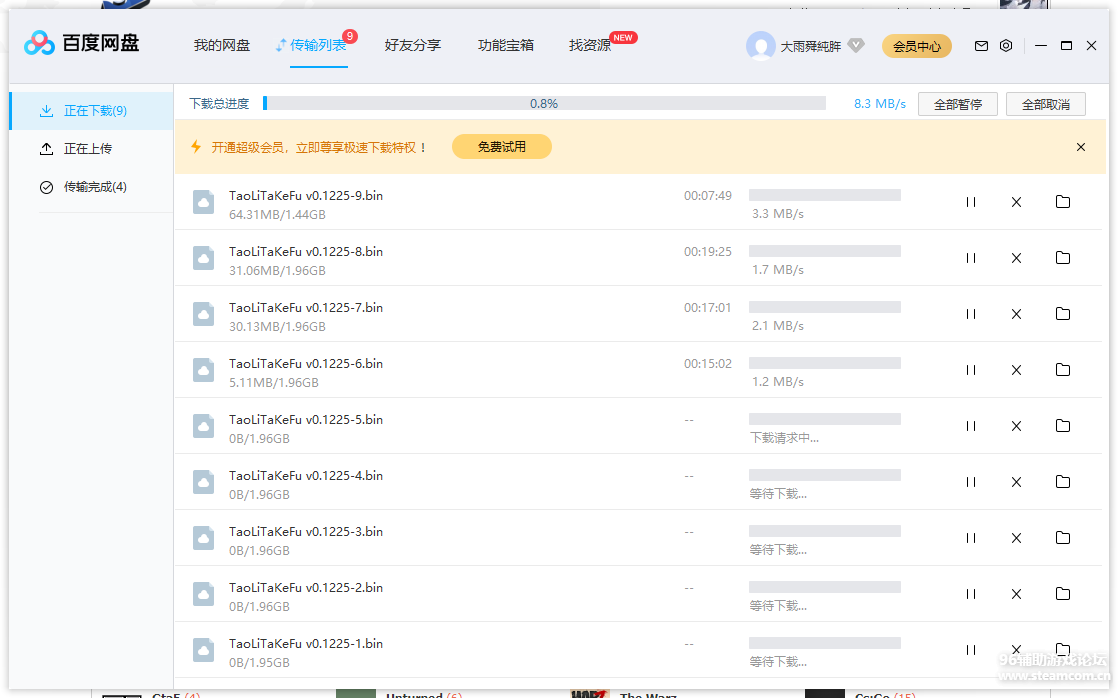Cancel the TaoLiTaKeFu v0.1225-8.bin download
This screenshot has width=1118, height=698.
click(1016, 258)
